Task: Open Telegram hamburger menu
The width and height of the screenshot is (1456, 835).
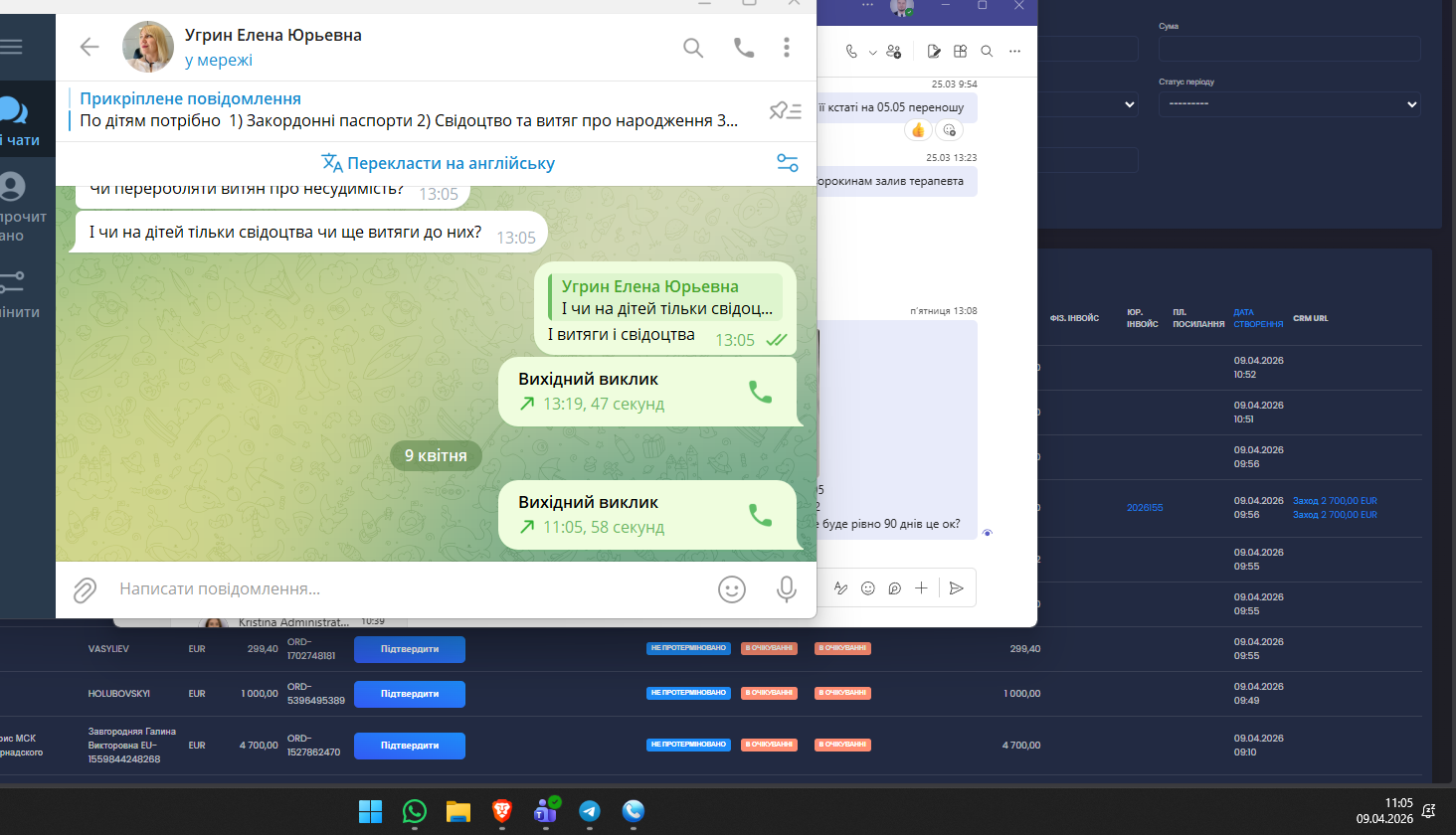Action: 12,47
